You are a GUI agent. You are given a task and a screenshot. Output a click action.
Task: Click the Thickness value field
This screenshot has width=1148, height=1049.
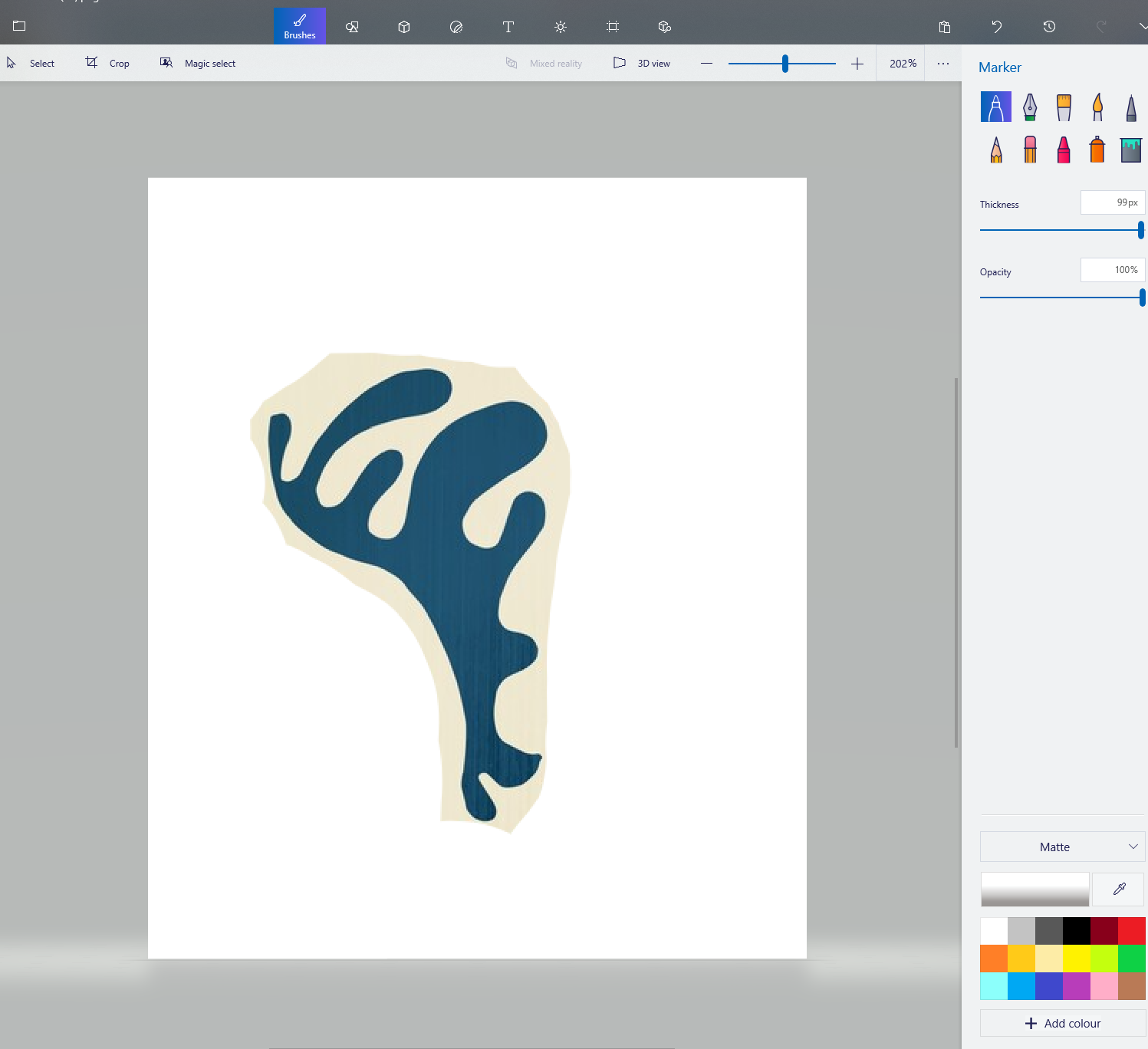click(1112, 202)
